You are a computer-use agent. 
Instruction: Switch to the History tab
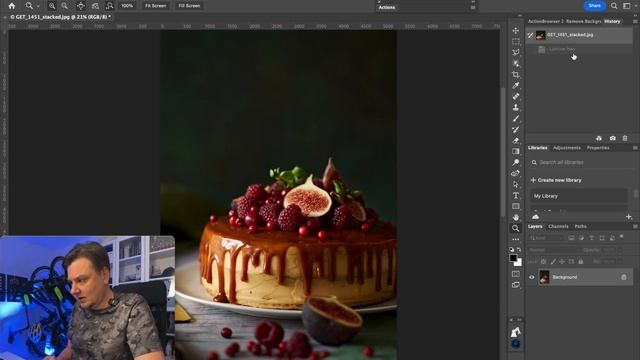[x=612, y=21]
